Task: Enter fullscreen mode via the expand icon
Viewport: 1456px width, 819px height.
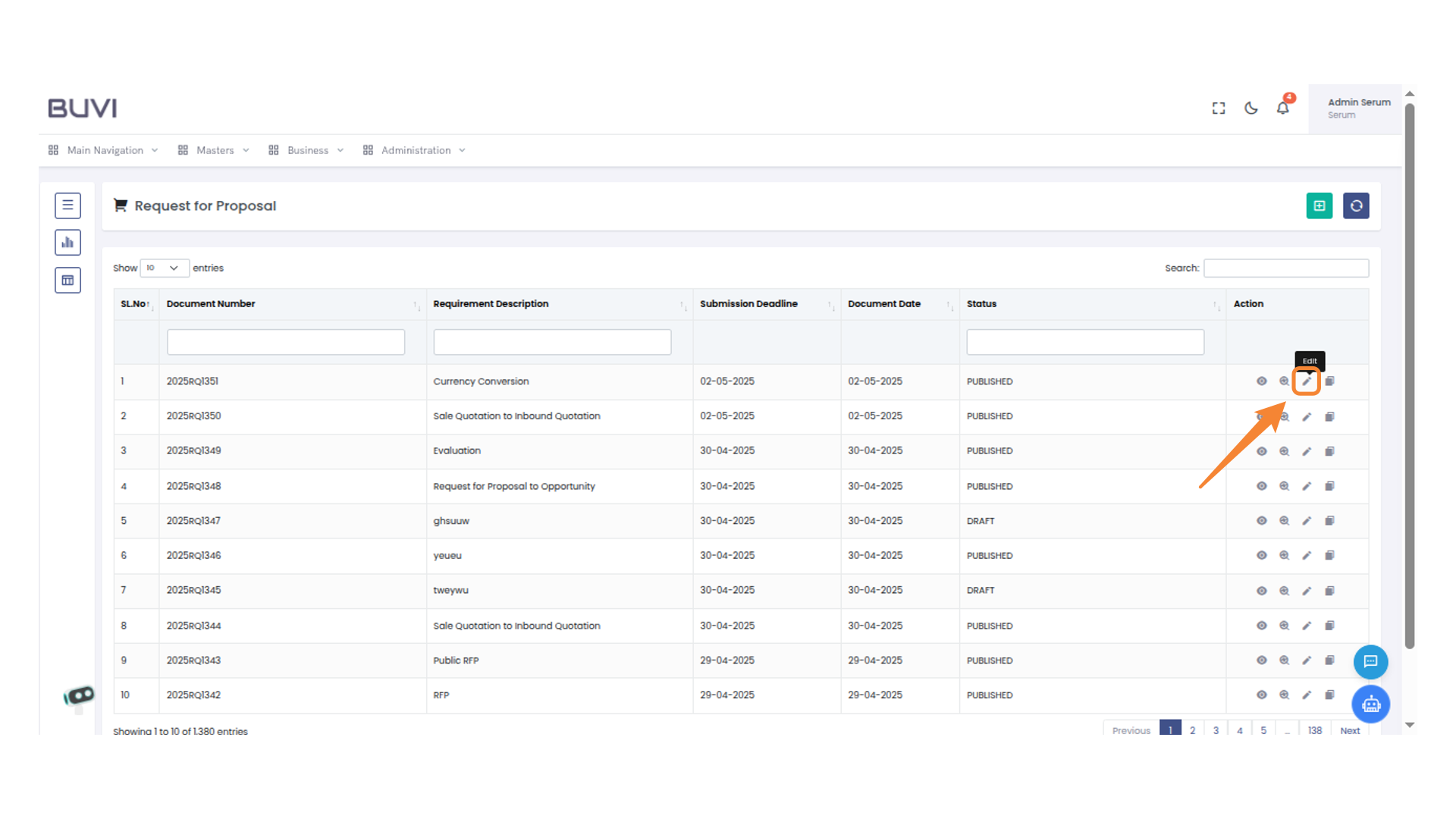Action: 1219,108
